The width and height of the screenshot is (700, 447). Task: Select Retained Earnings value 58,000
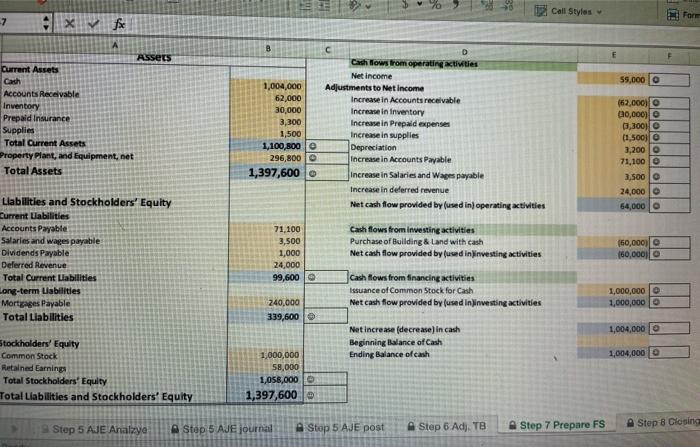(265, 367)
